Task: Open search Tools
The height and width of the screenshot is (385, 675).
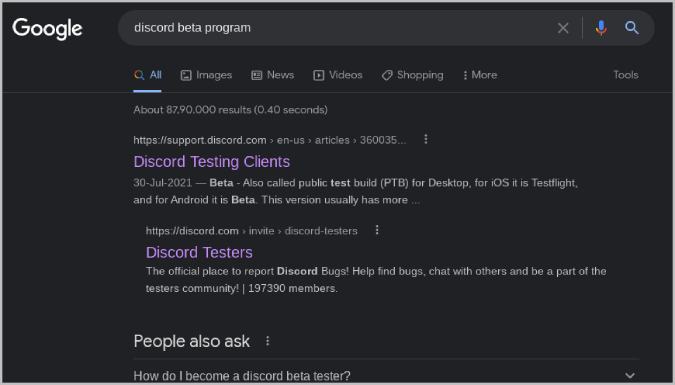Action: [x=625, y=75]
